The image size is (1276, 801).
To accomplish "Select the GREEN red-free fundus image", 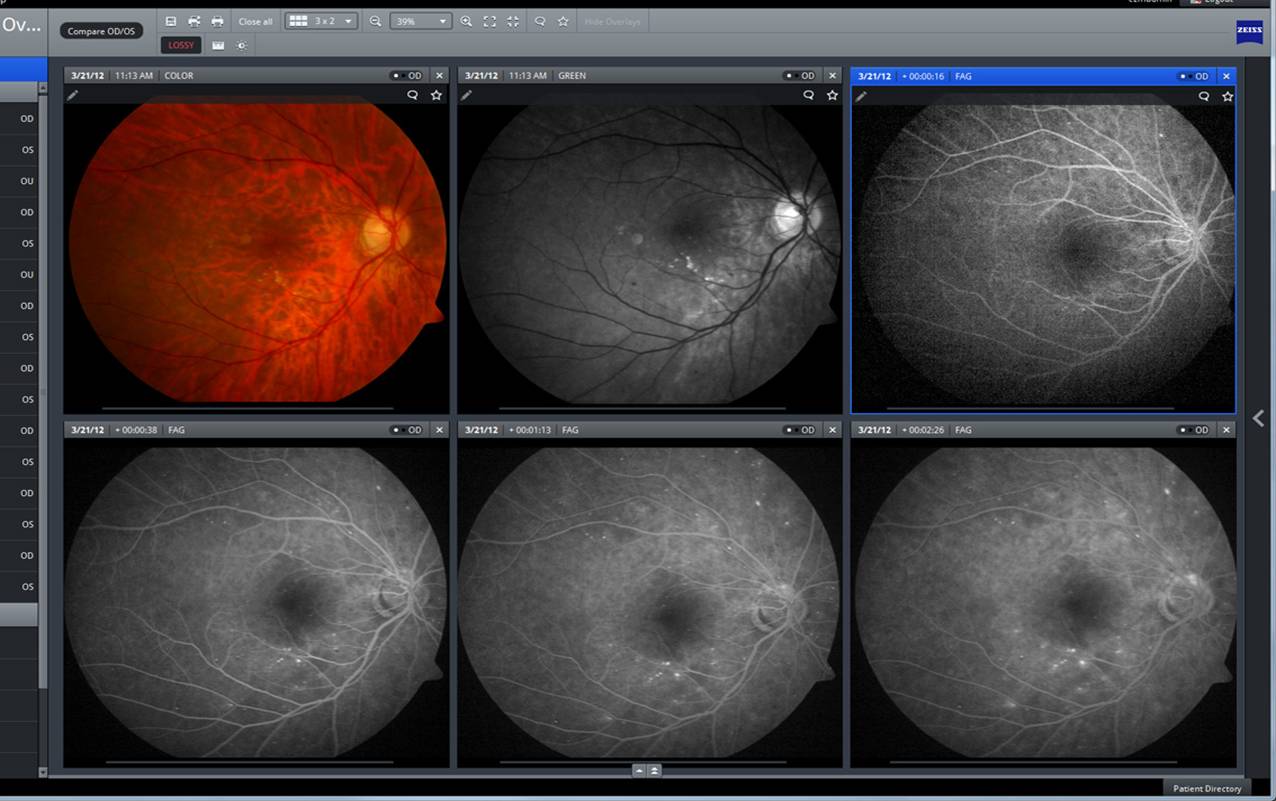I will pyautogui.click(x=650, y=248).
